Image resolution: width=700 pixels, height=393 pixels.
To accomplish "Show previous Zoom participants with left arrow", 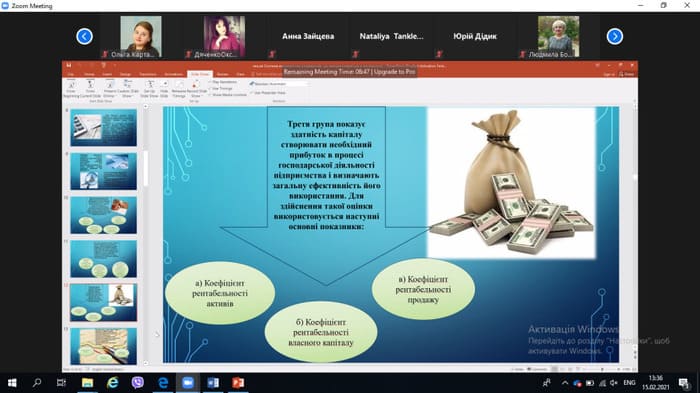I will 84,36.
